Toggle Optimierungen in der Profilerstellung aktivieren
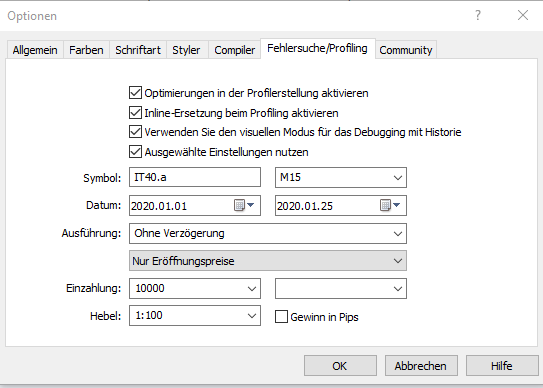Viewport: 543px width, 388px height. [x=135, y=93]
